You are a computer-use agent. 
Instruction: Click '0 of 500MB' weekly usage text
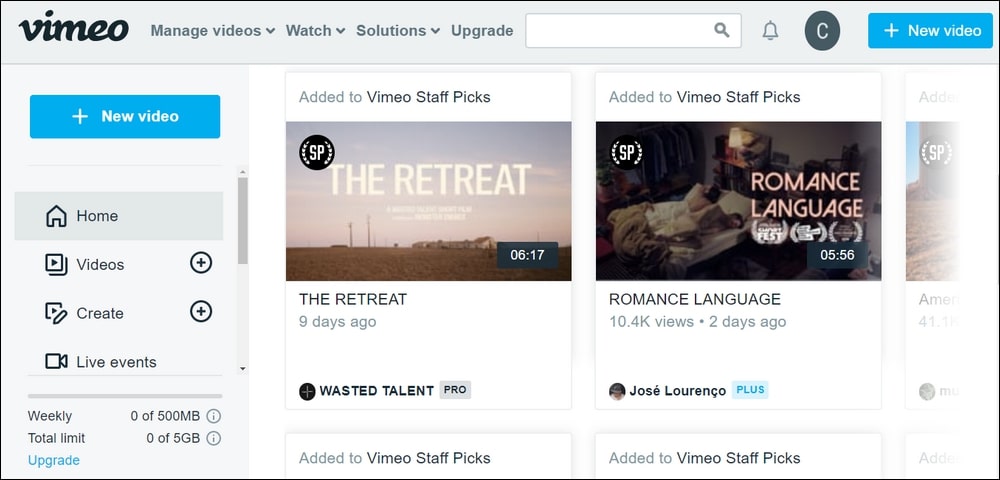165,416
